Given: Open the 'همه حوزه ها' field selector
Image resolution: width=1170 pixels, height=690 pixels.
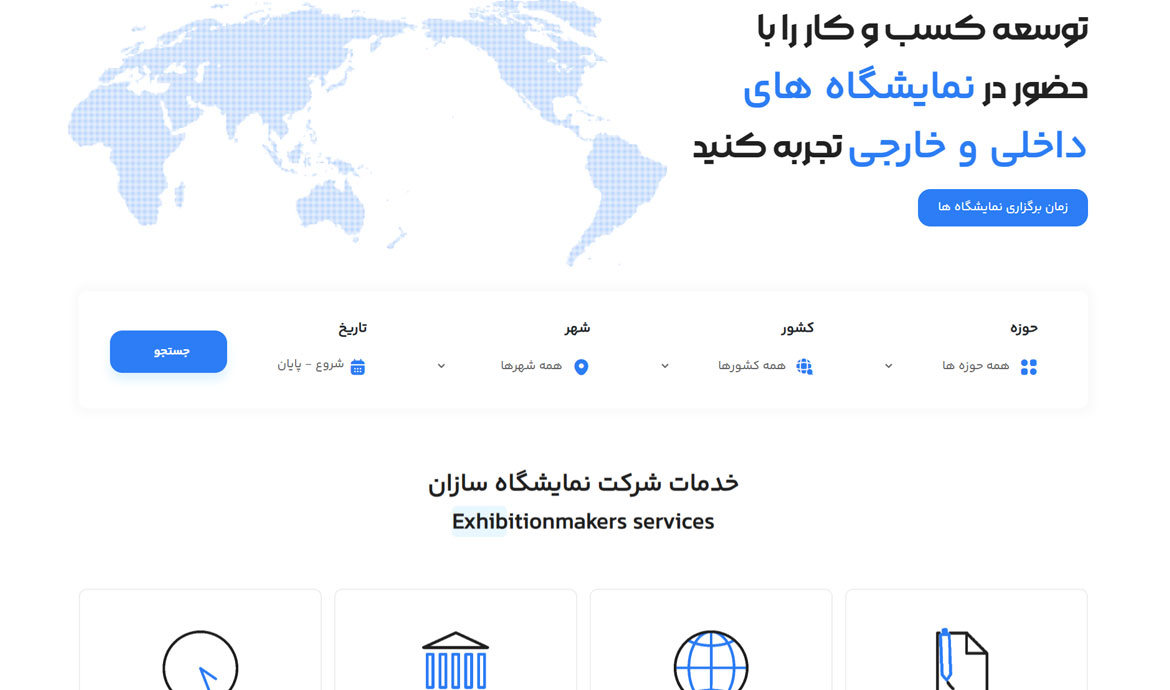Looking at the screenshot, I should pos(975,366).
